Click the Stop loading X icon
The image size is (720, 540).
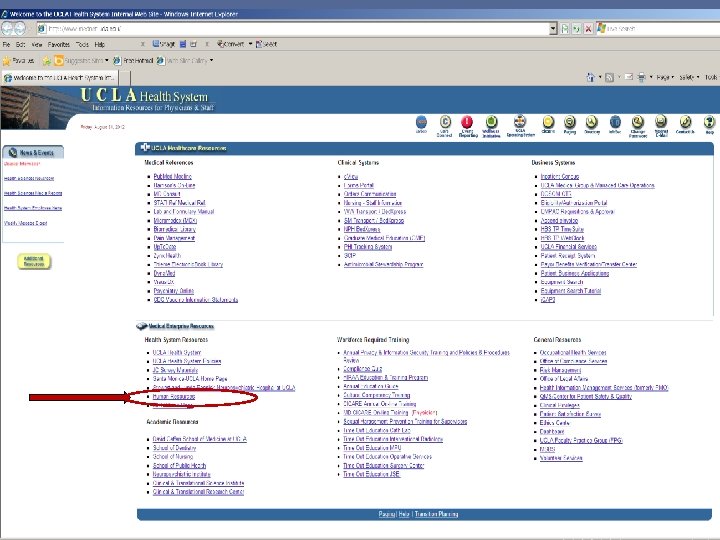coord(588,29)
